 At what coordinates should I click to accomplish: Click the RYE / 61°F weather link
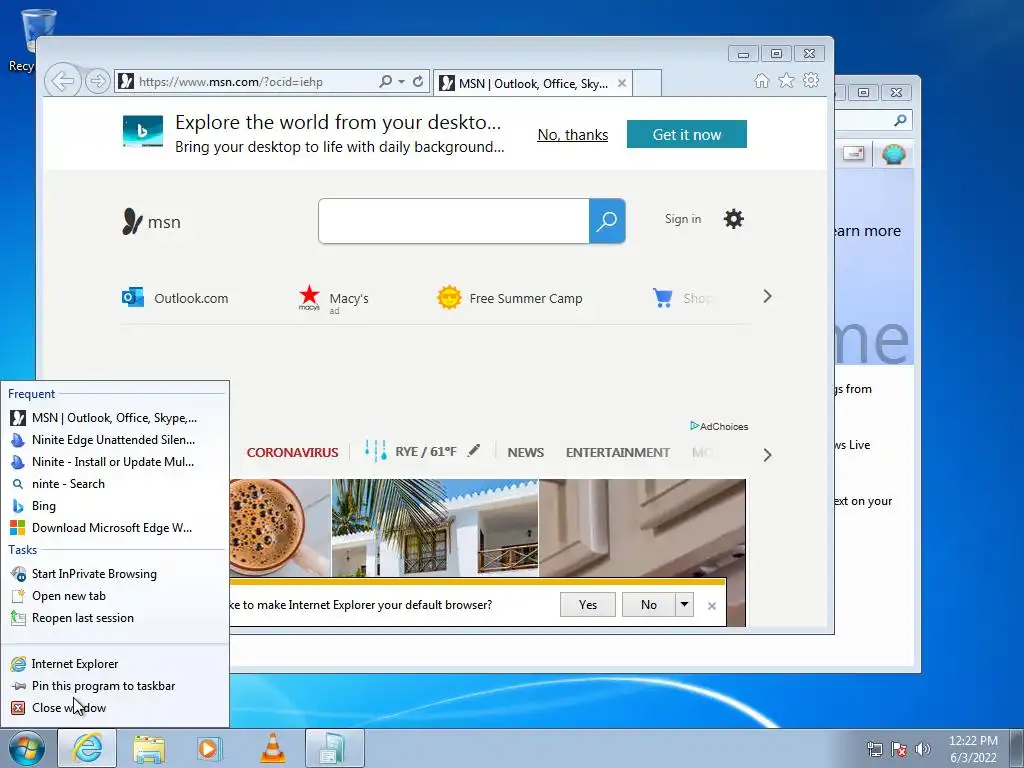tap(425, 451)
